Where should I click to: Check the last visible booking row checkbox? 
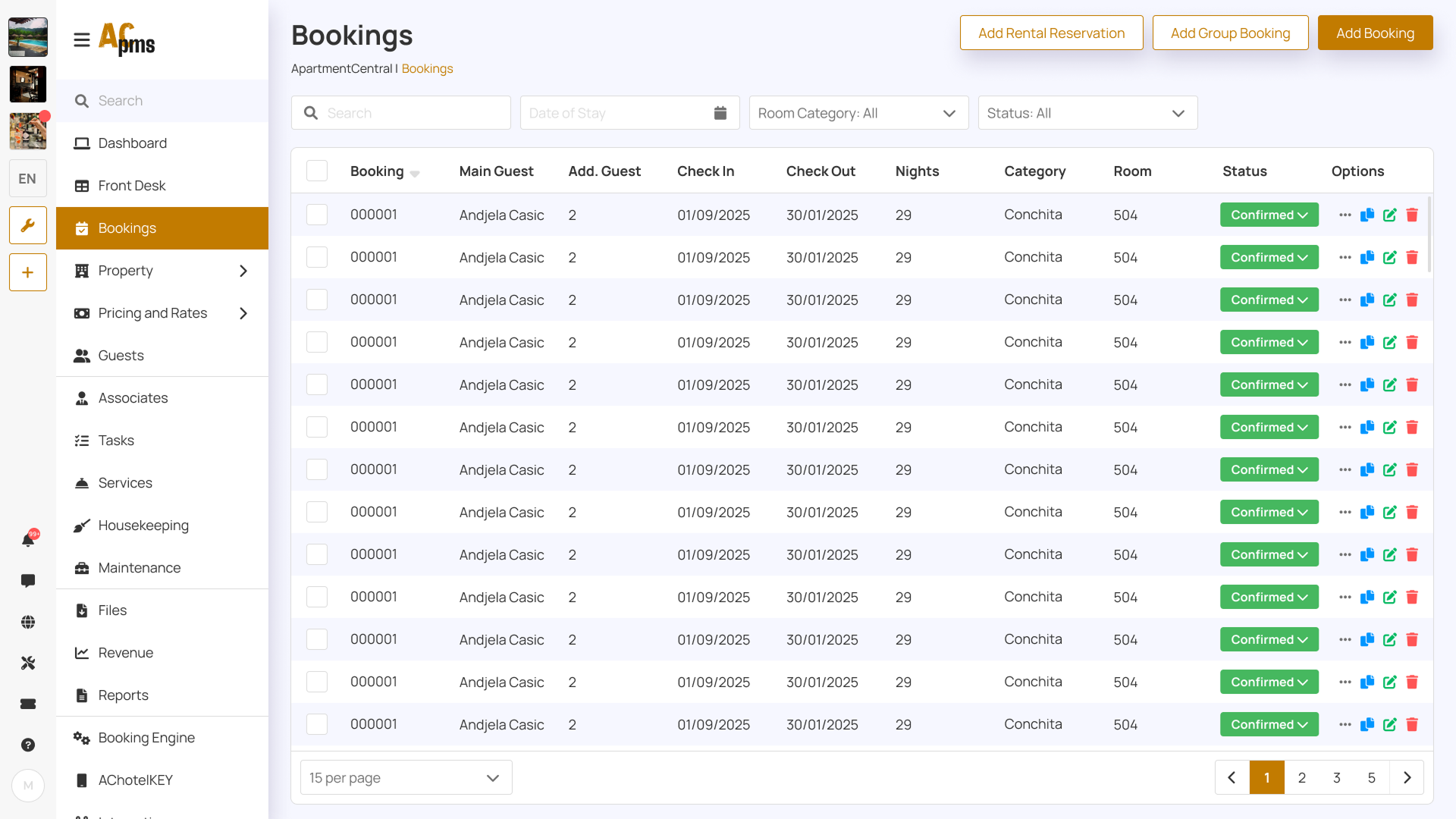317,725
